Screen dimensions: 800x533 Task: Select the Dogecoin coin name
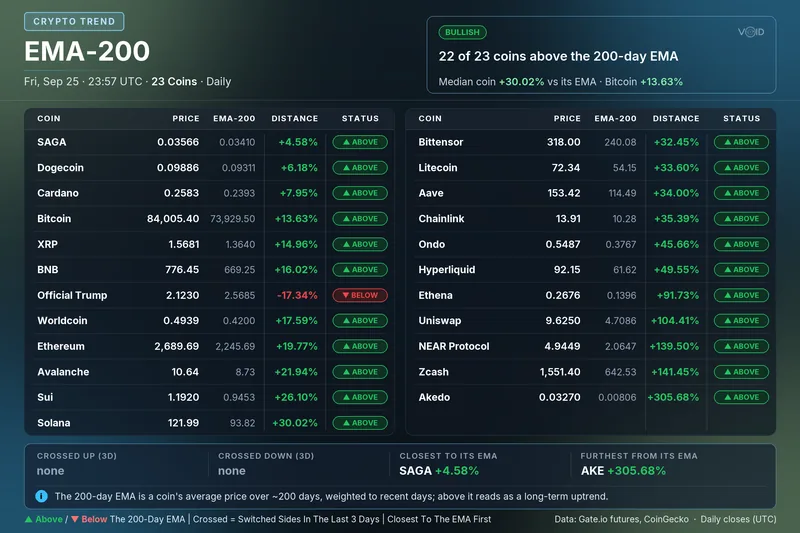tap(60, 168)
